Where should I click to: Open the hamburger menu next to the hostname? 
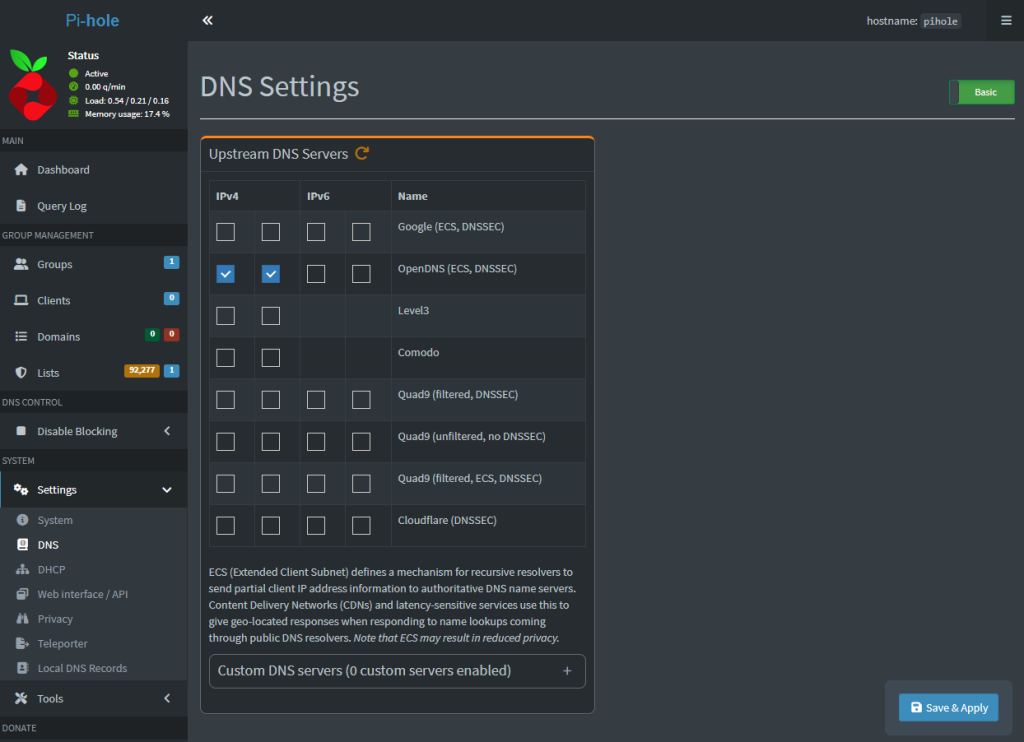click(x=1006, y=20)
